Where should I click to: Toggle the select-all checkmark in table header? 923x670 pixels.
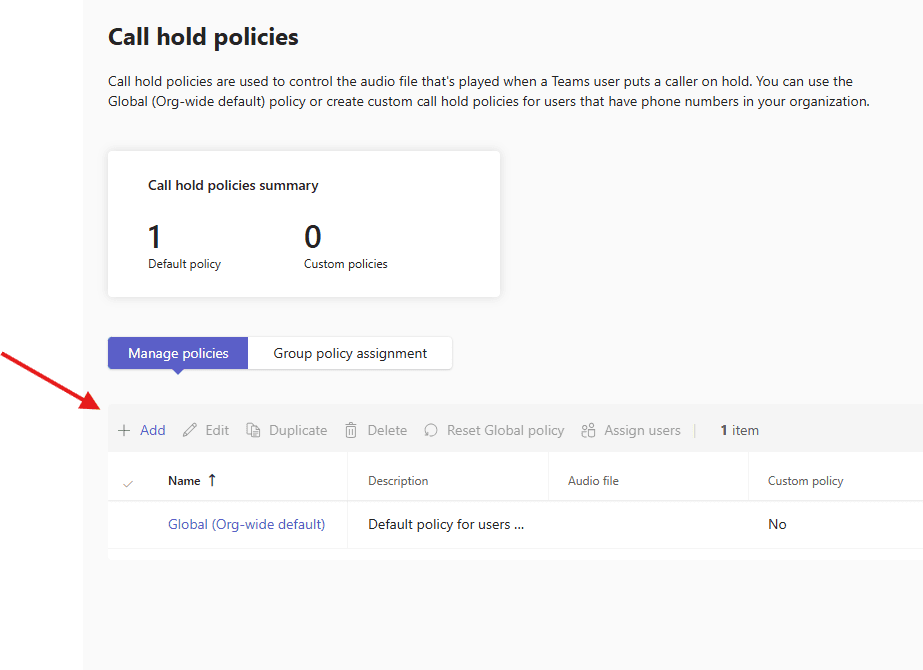coord(128,482)
